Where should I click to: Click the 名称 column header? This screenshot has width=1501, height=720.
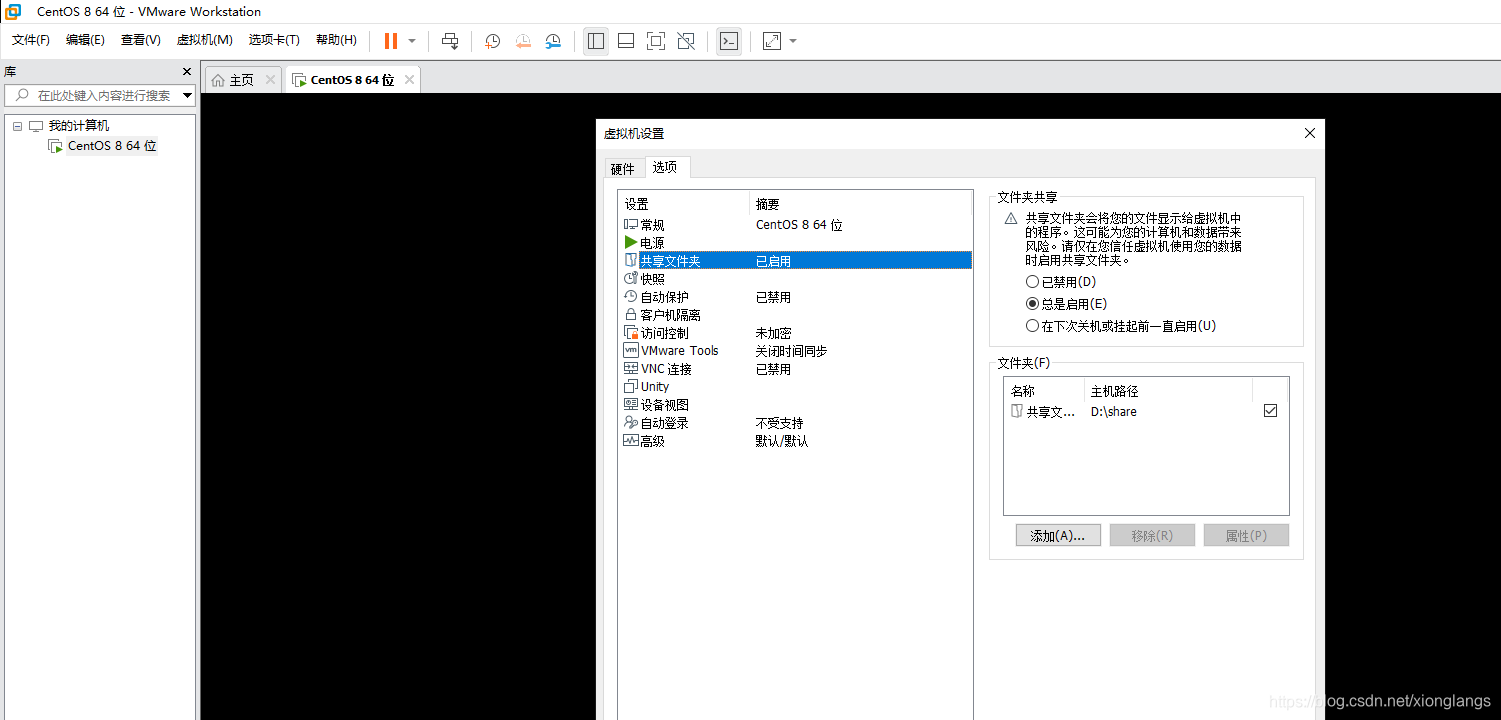tap(1044, 391)
